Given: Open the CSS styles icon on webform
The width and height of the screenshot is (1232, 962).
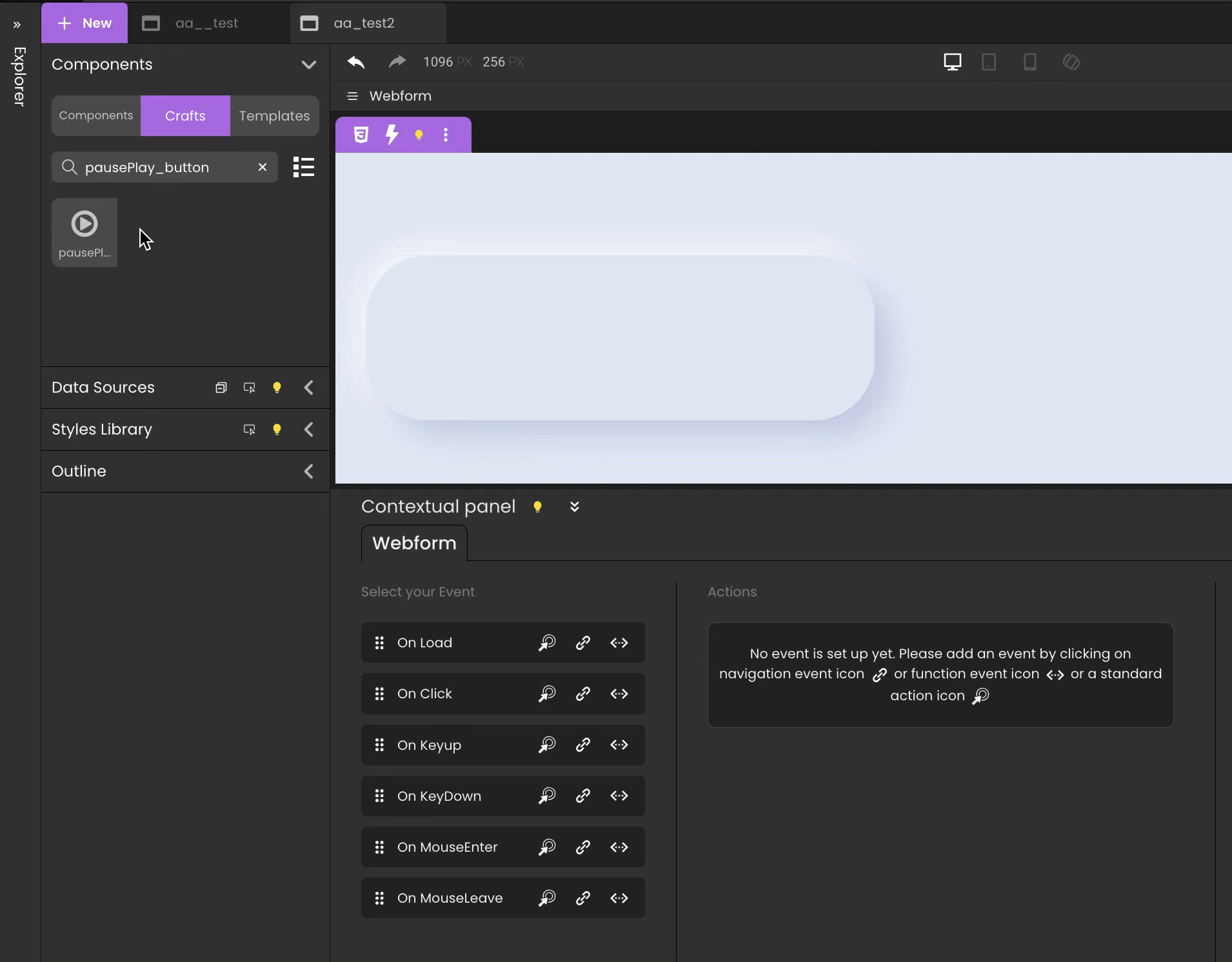Looking at the screenshot, I should pos(361,135).
